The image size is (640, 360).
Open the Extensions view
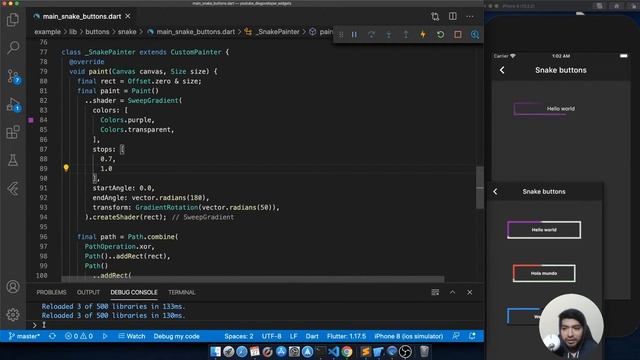click(13, 132)
